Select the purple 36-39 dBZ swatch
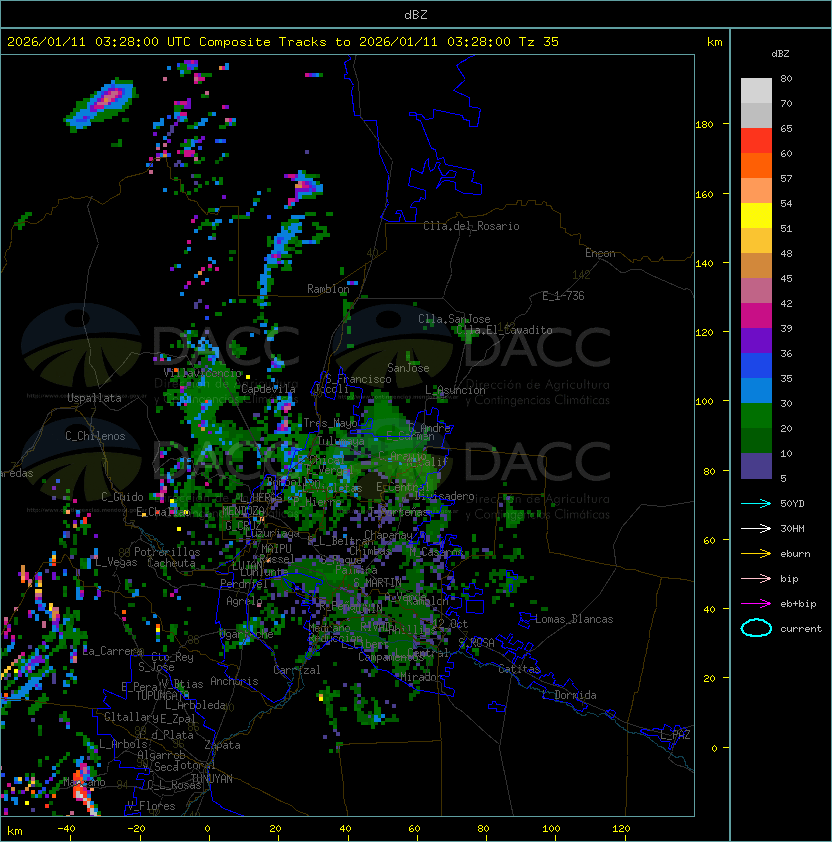The image size is (832, 842). point(756,340)
